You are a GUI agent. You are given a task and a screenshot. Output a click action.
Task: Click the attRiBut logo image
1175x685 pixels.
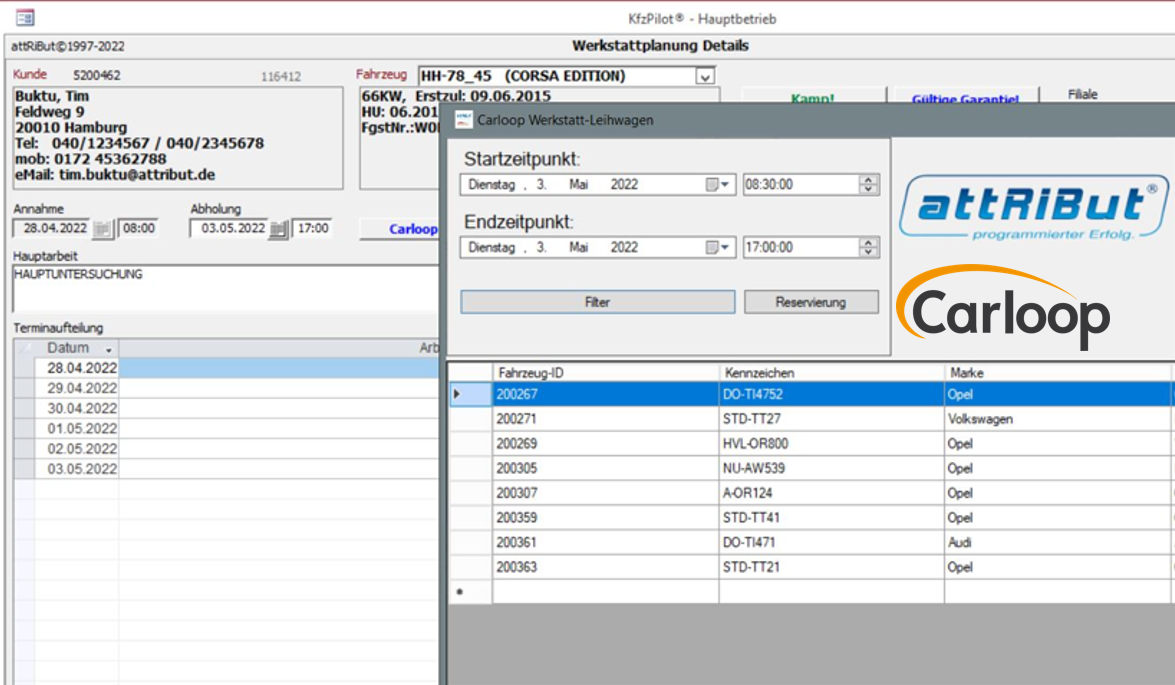(1032, 209)
